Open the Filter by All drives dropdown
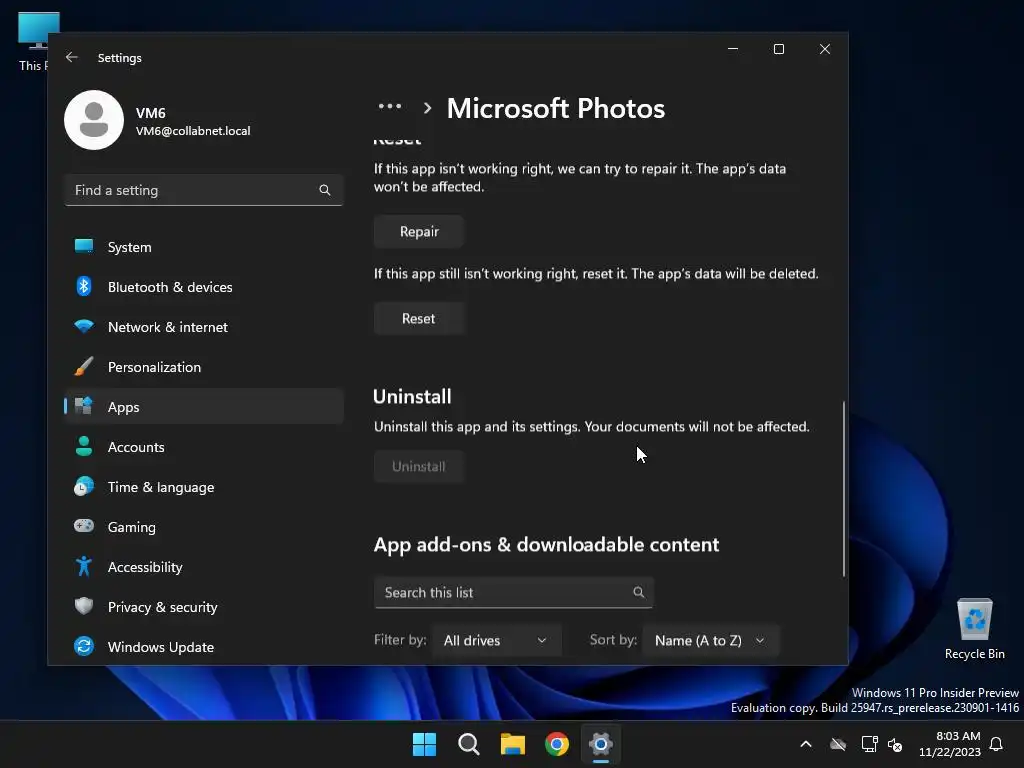Screen dimensions: 1024x768 pyautogui.click(x=496, y=641)
